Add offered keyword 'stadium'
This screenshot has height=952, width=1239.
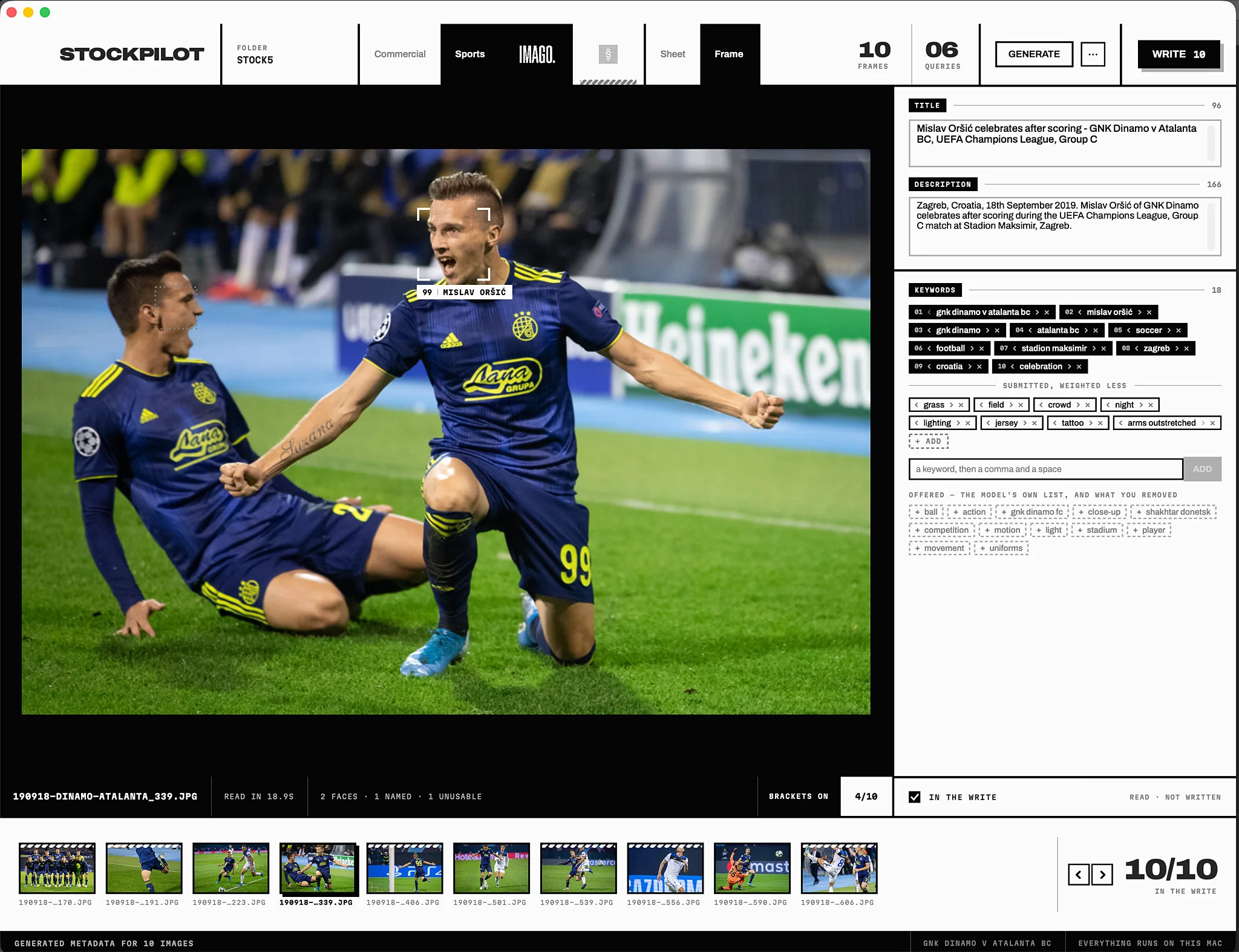pos(1097,530)
